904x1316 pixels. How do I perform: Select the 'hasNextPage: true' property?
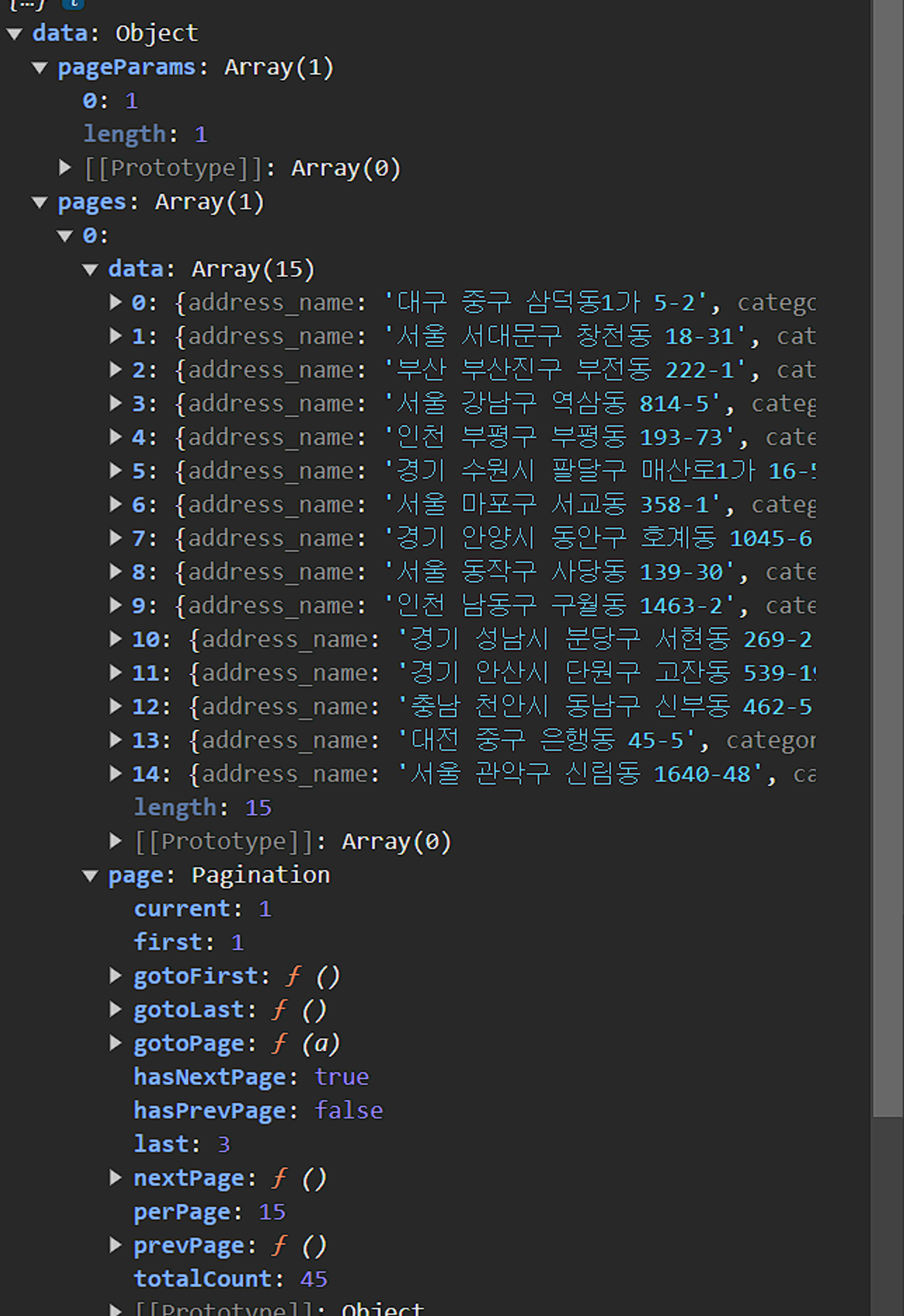coord(251,1077)
